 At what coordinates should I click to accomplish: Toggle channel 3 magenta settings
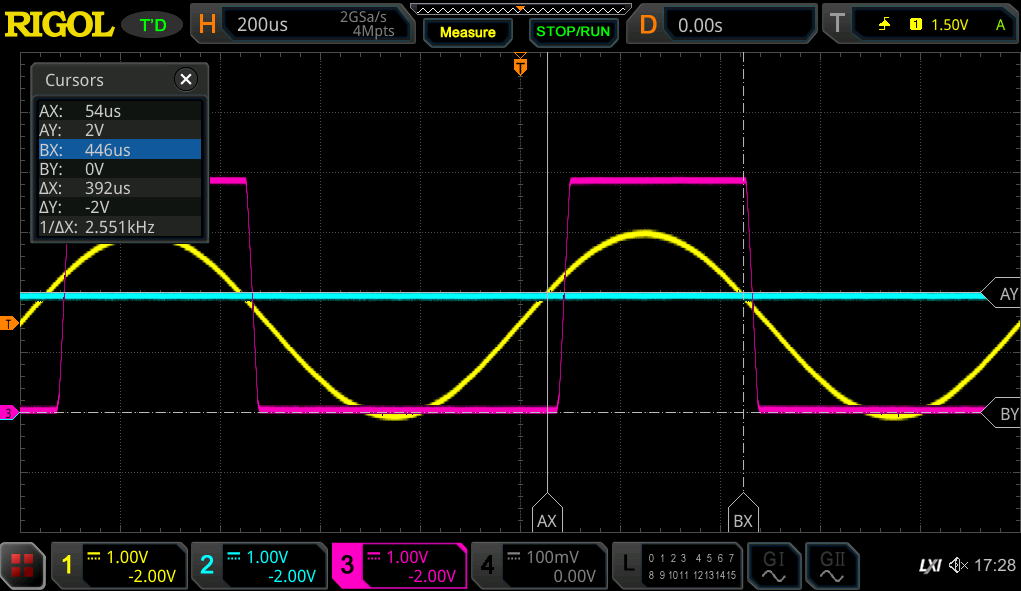click(399, 565)
